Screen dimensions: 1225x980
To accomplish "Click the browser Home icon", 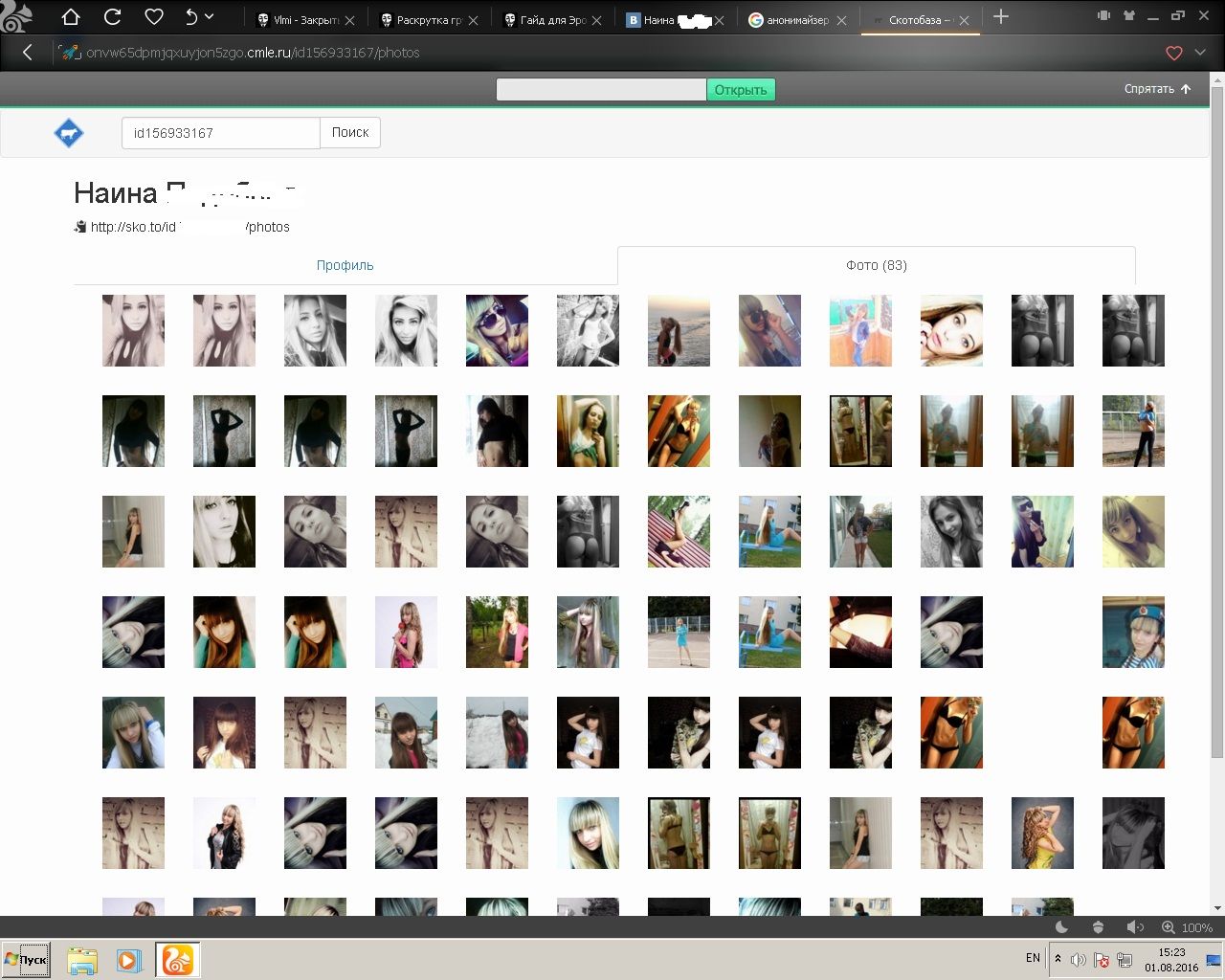I will point(71,17).
